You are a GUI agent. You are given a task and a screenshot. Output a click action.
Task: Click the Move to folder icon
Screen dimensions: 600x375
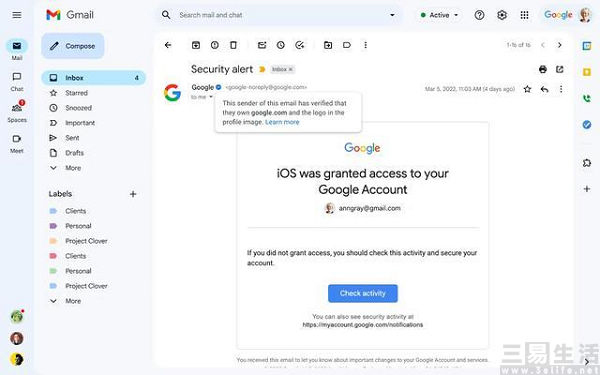tap(328, 45)
